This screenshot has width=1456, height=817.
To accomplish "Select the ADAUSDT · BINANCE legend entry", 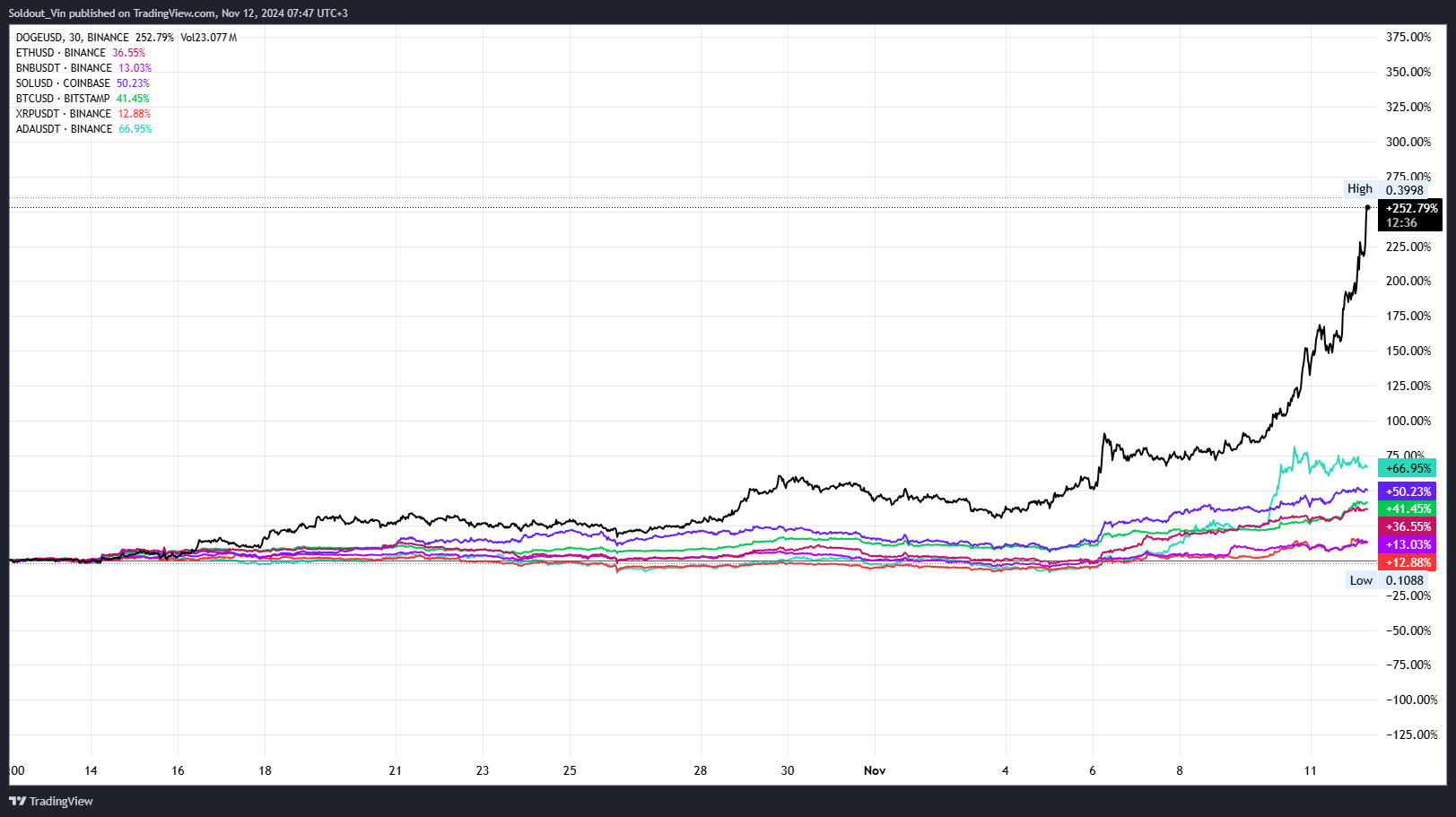I will coord(83,129).
